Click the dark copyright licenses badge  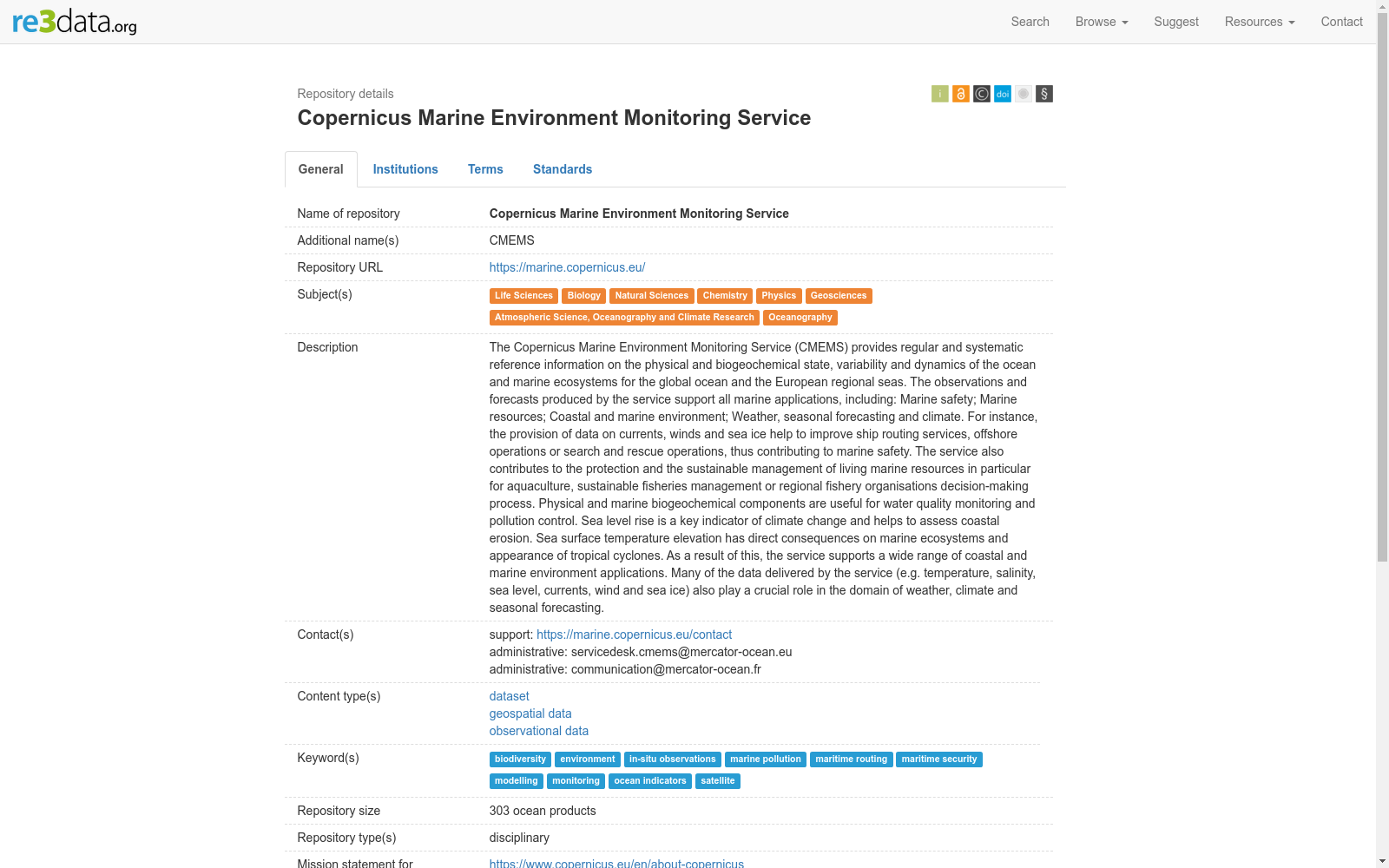click(981, 94)
